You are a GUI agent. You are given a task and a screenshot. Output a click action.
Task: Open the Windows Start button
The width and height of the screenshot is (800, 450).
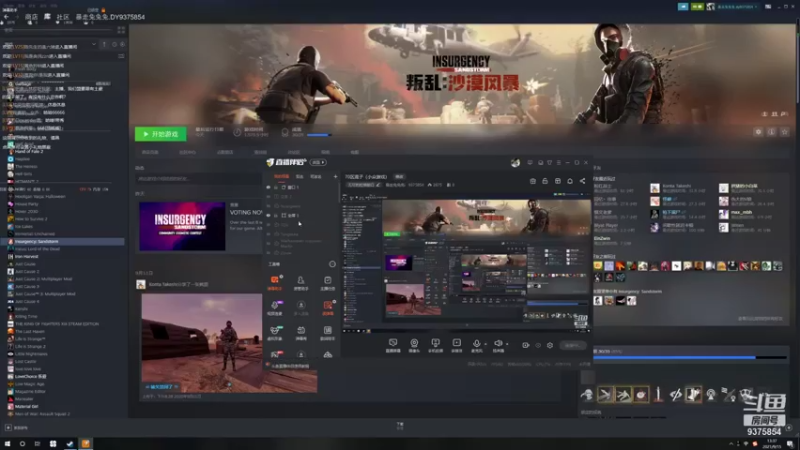click(7, 444)
